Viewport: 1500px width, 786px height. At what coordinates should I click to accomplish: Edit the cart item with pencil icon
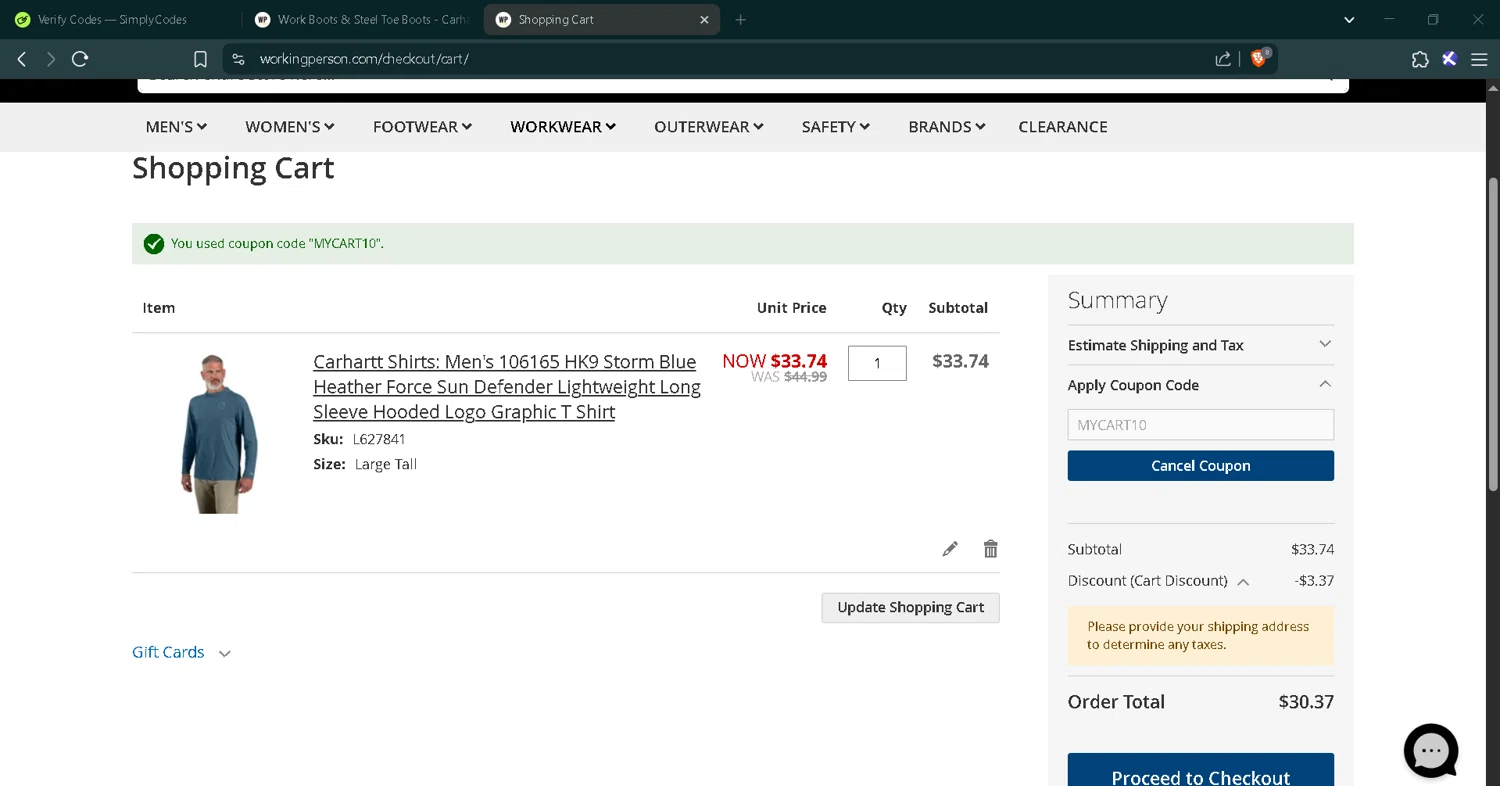[950, 548]
